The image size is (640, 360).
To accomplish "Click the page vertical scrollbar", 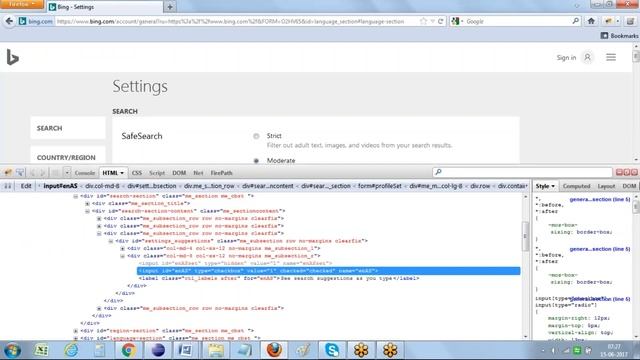I will pyautogui.click(x=636, y=102).
